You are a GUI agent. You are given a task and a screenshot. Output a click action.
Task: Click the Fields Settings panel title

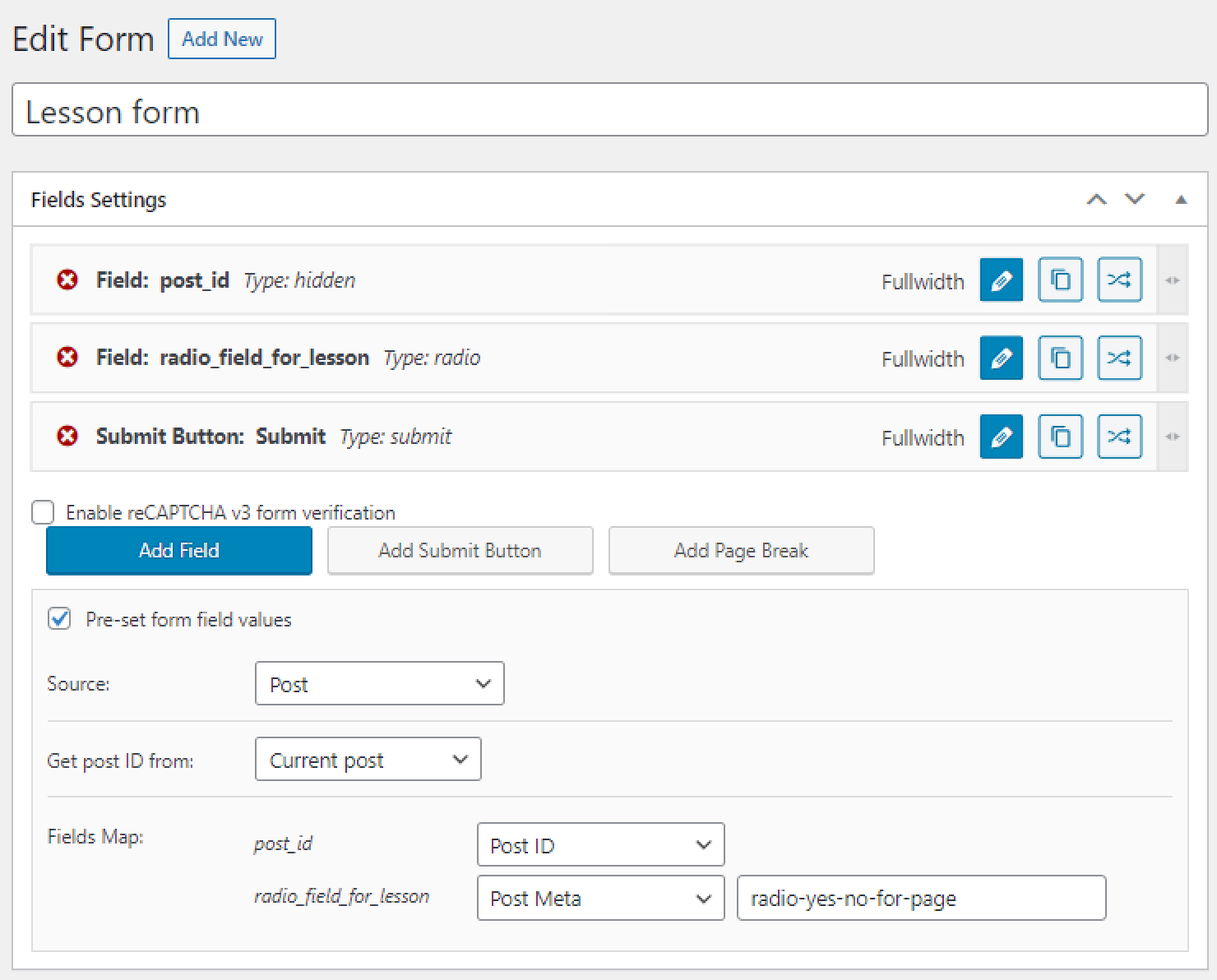coord(99,200)
